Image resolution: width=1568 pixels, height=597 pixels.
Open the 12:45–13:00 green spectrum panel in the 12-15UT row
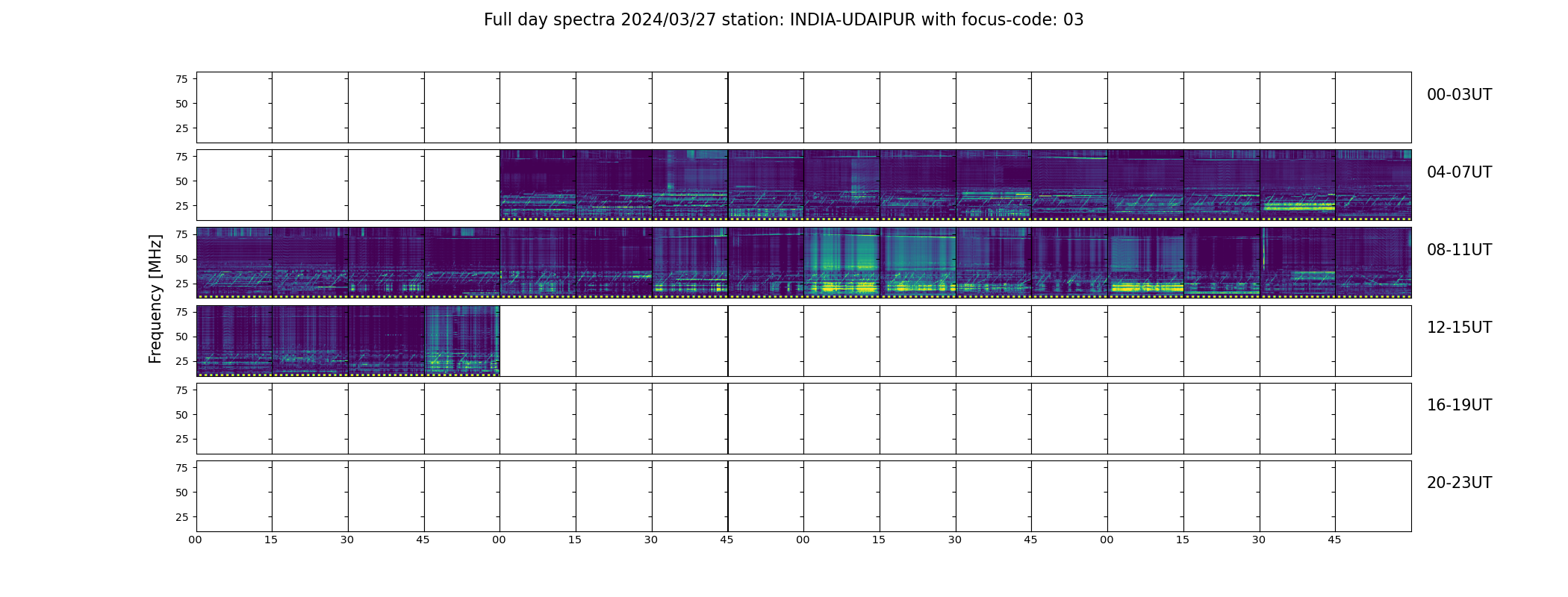462,340
